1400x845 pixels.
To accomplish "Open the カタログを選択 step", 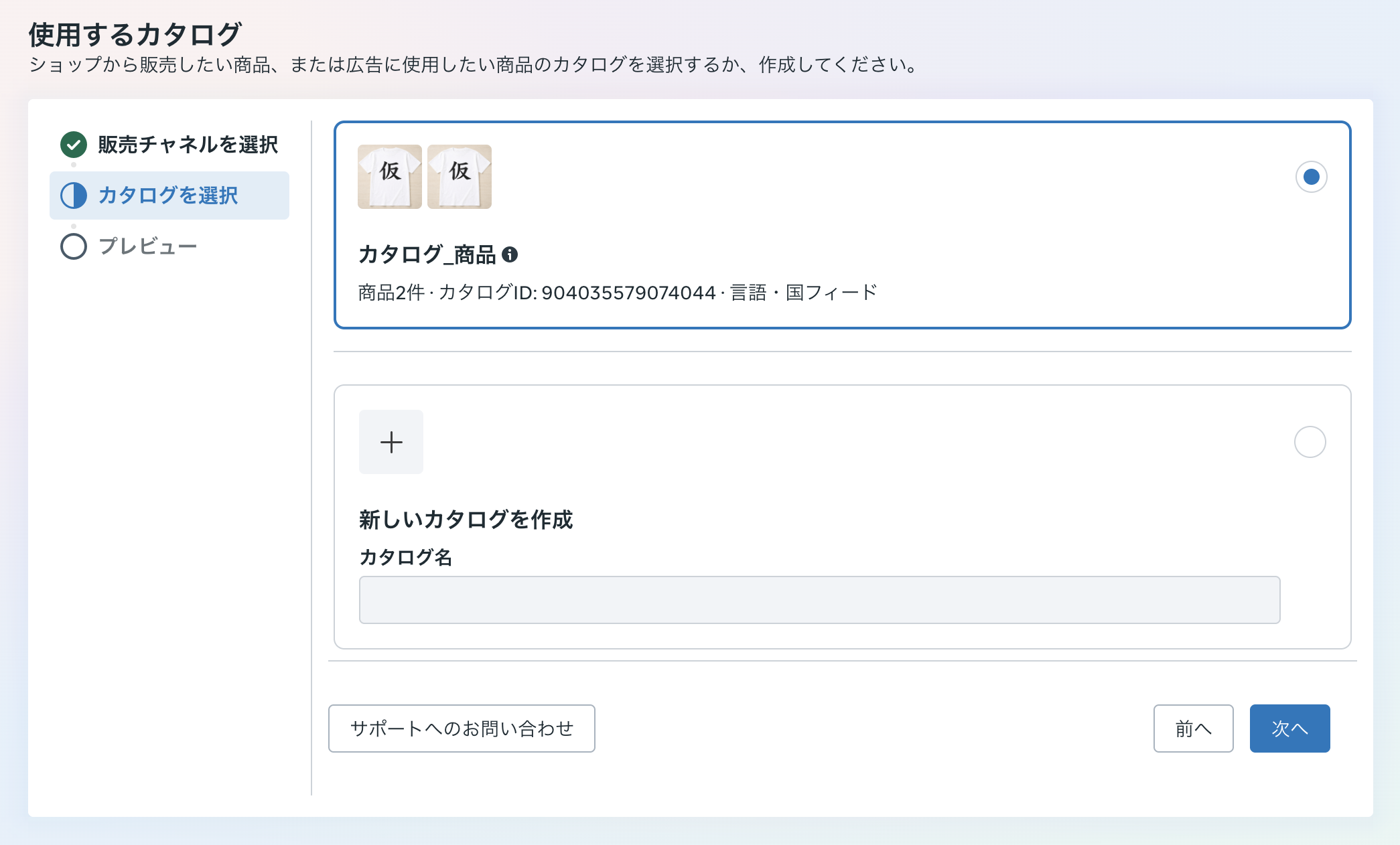I will click(x=168, y=196).
